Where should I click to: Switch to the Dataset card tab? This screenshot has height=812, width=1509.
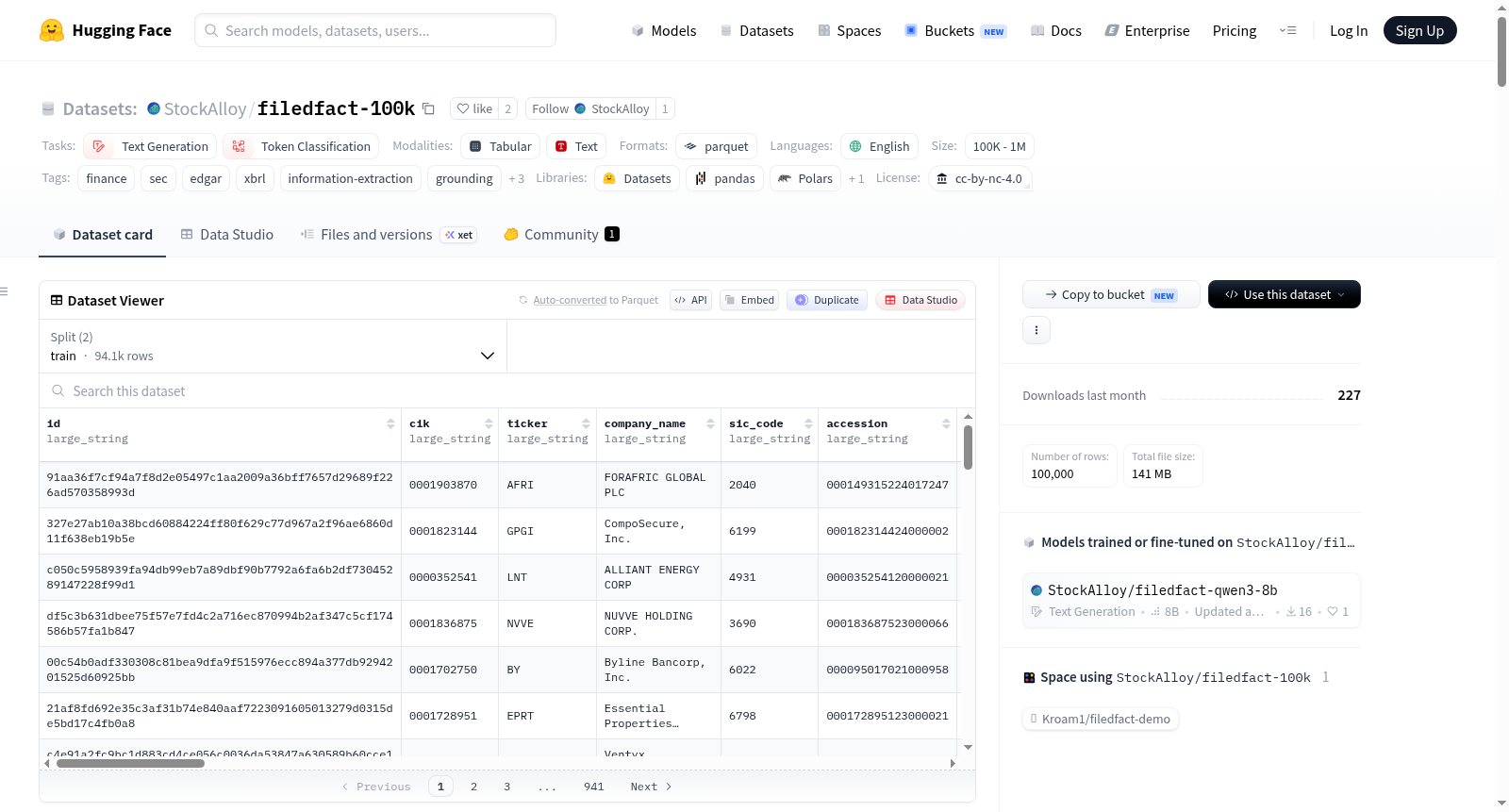(x=103, y=235)
